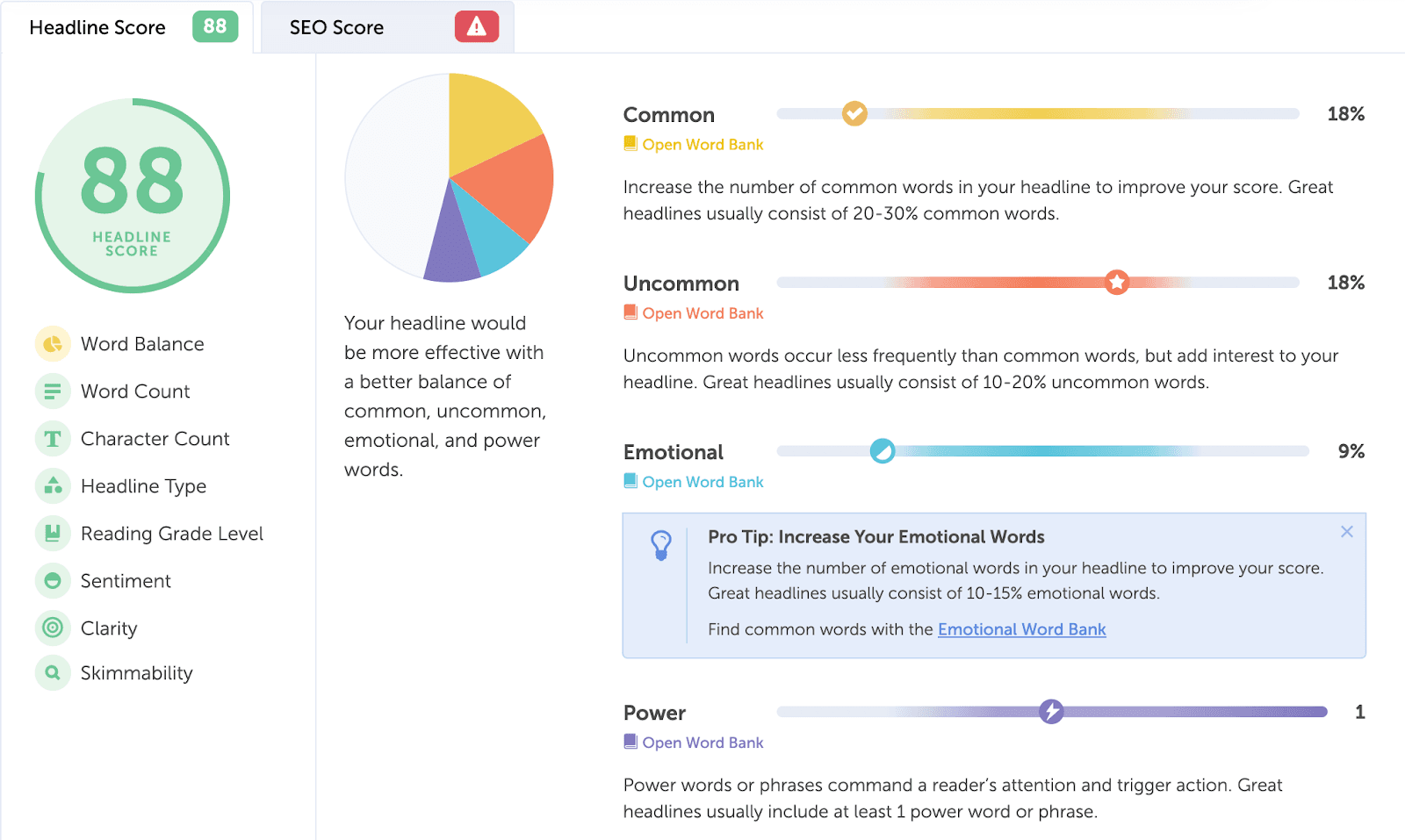Click the Word Count icon

click(x=53, y=391)
